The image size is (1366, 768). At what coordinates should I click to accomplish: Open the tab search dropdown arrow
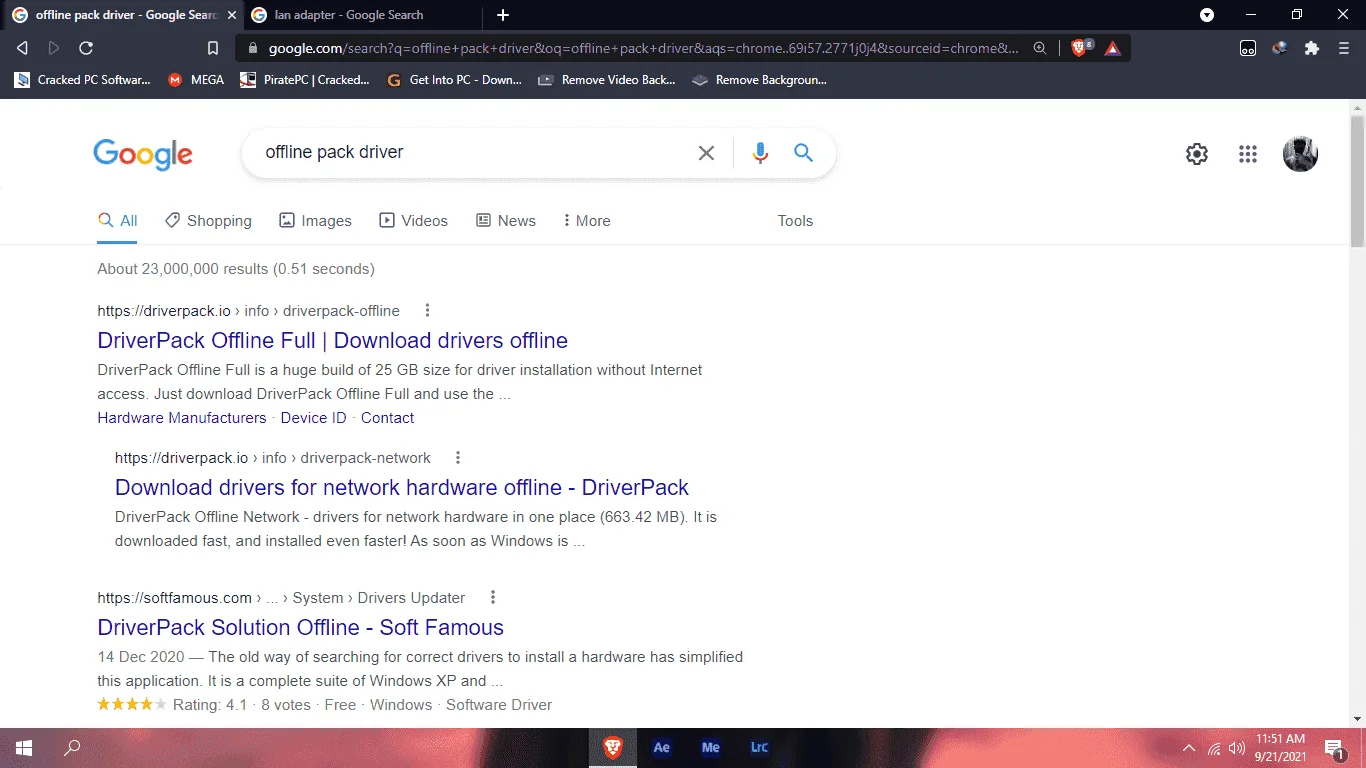tap(1207, 15)
